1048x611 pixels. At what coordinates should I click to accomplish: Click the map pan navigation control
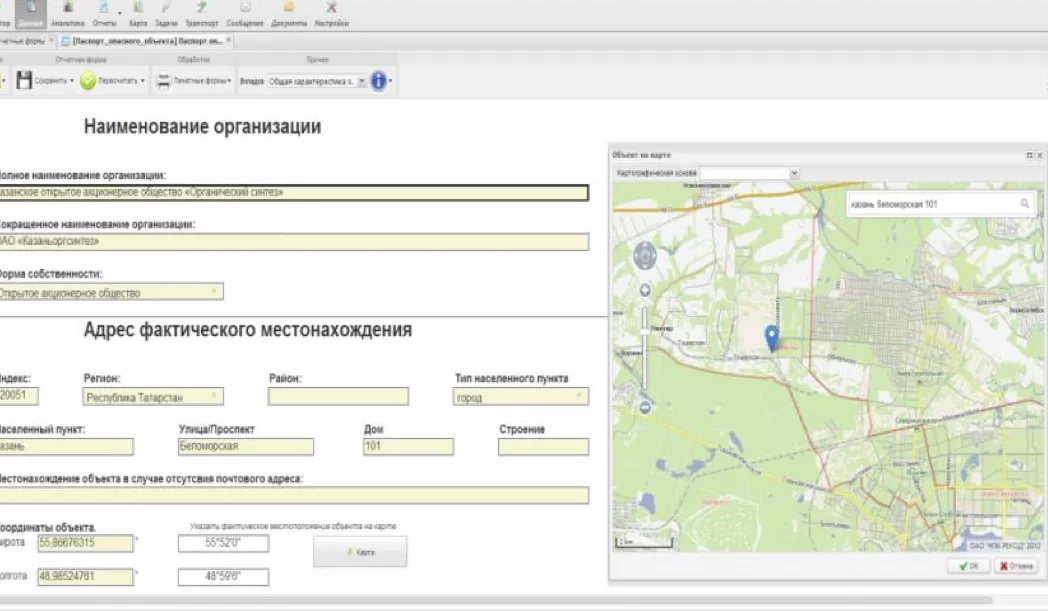[x=645, y=256]
